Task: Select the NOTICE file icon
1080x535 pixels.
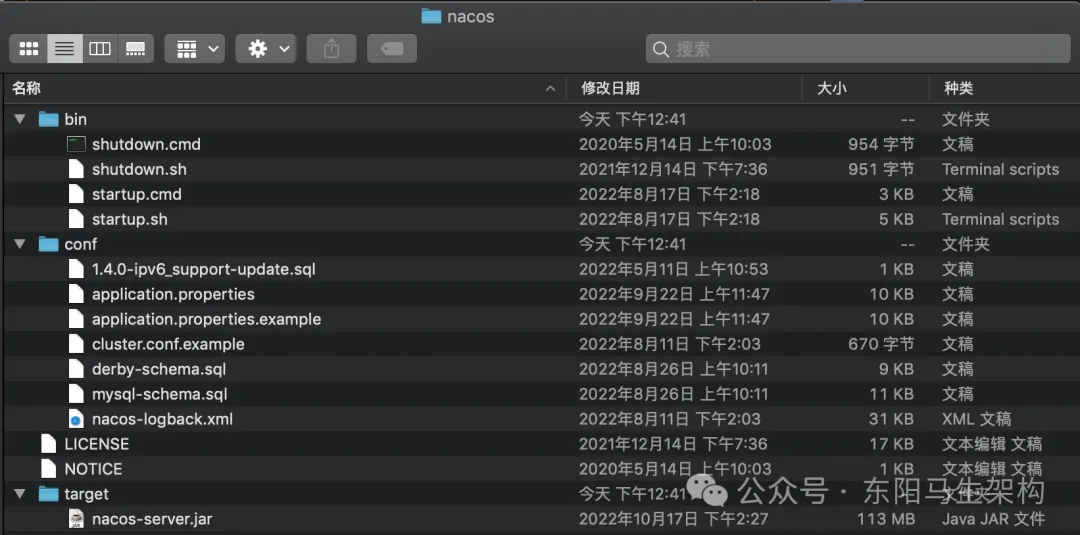Action: coord(48,469)
